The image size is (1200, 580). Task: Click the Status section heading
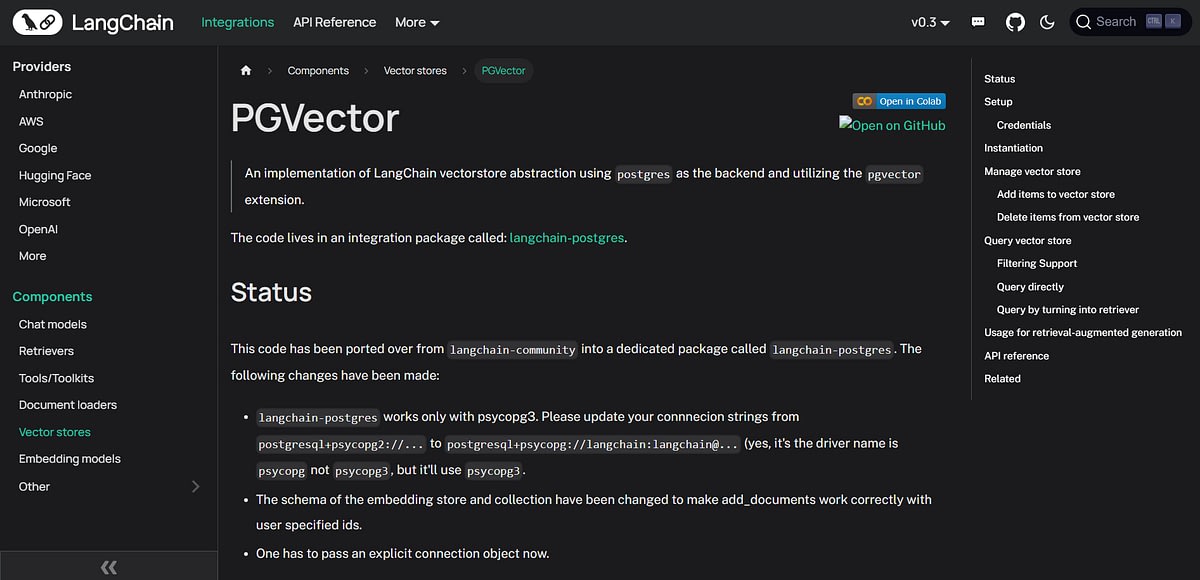click(x=271, y=292)
